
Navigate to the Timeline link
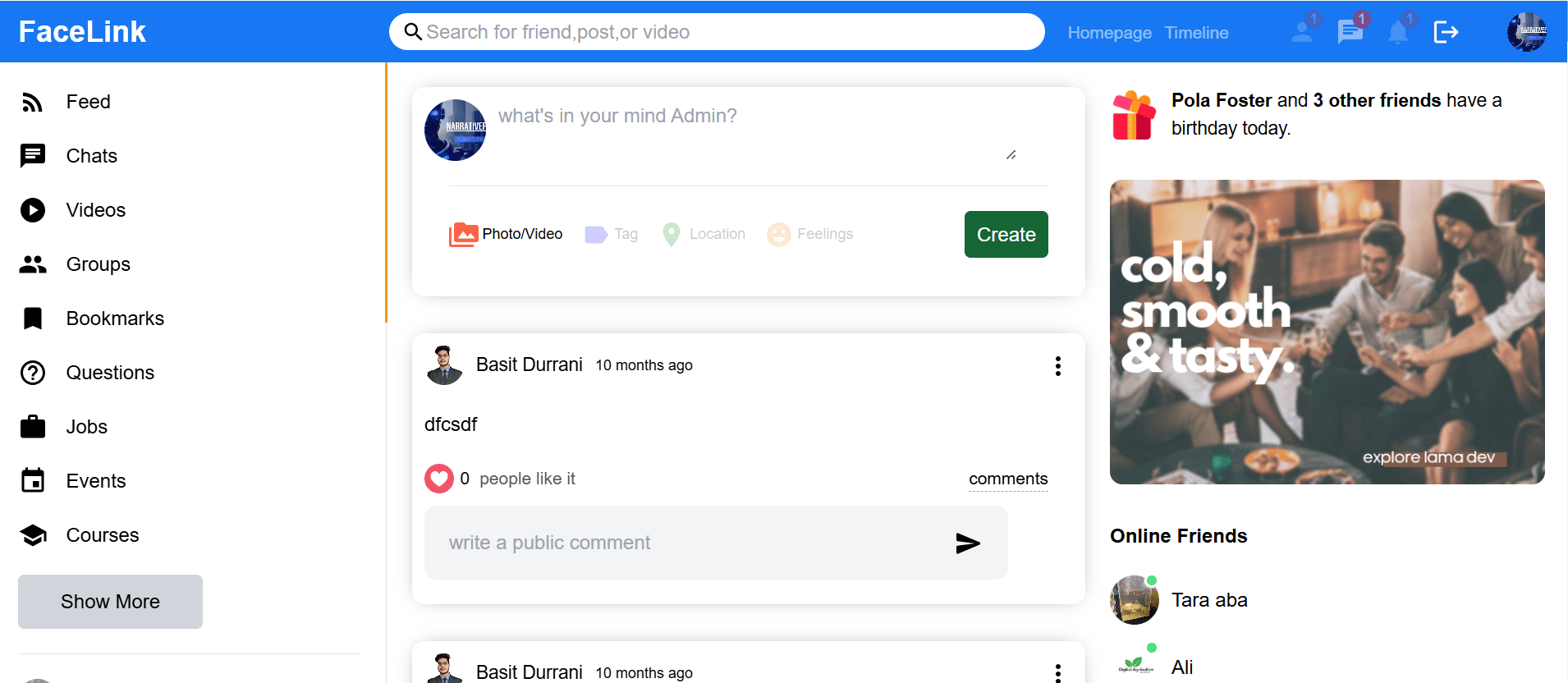(1196, 33)
